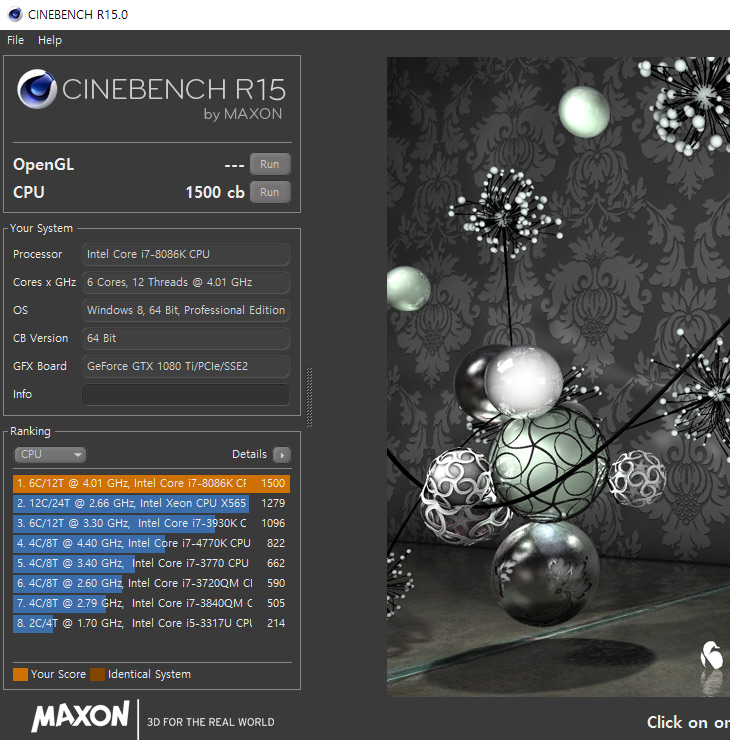Select ranking row 7 i7-3840QM
The height and width of the screenshot is (740, 730).
click(151, 603)
